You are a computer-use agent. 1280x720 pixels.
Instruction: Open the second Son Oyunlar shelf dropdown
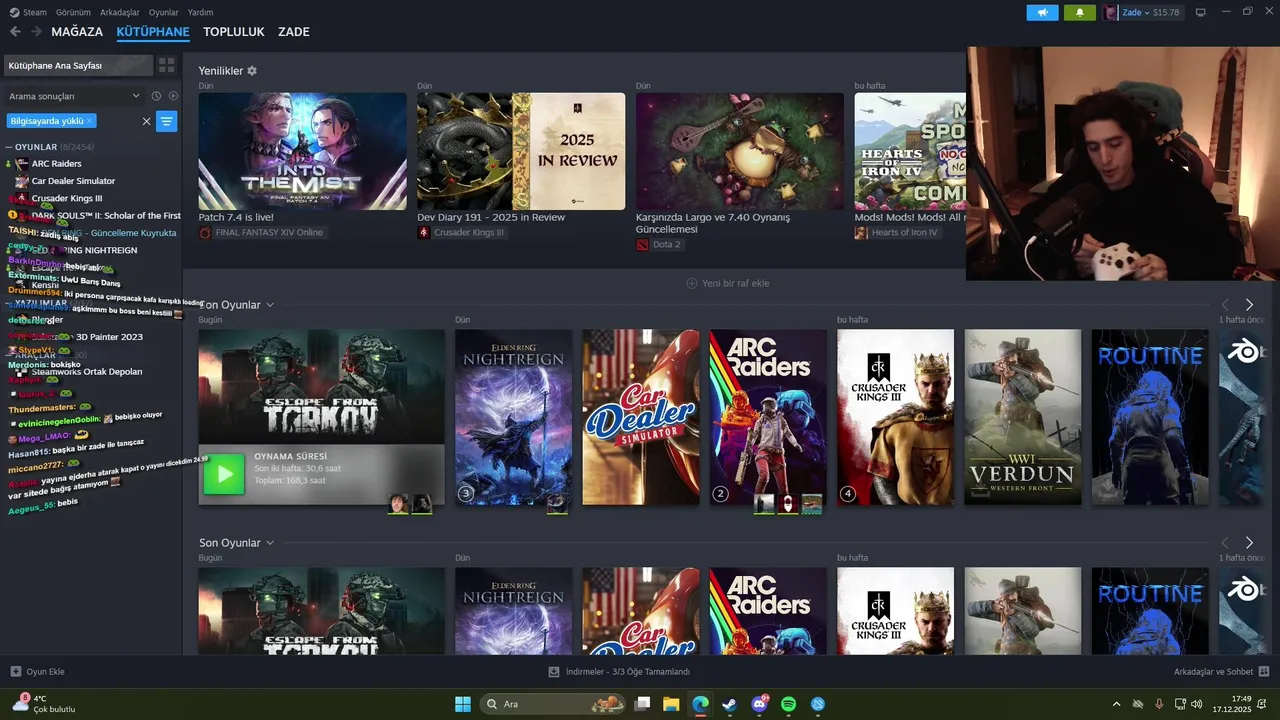point(270,543)
